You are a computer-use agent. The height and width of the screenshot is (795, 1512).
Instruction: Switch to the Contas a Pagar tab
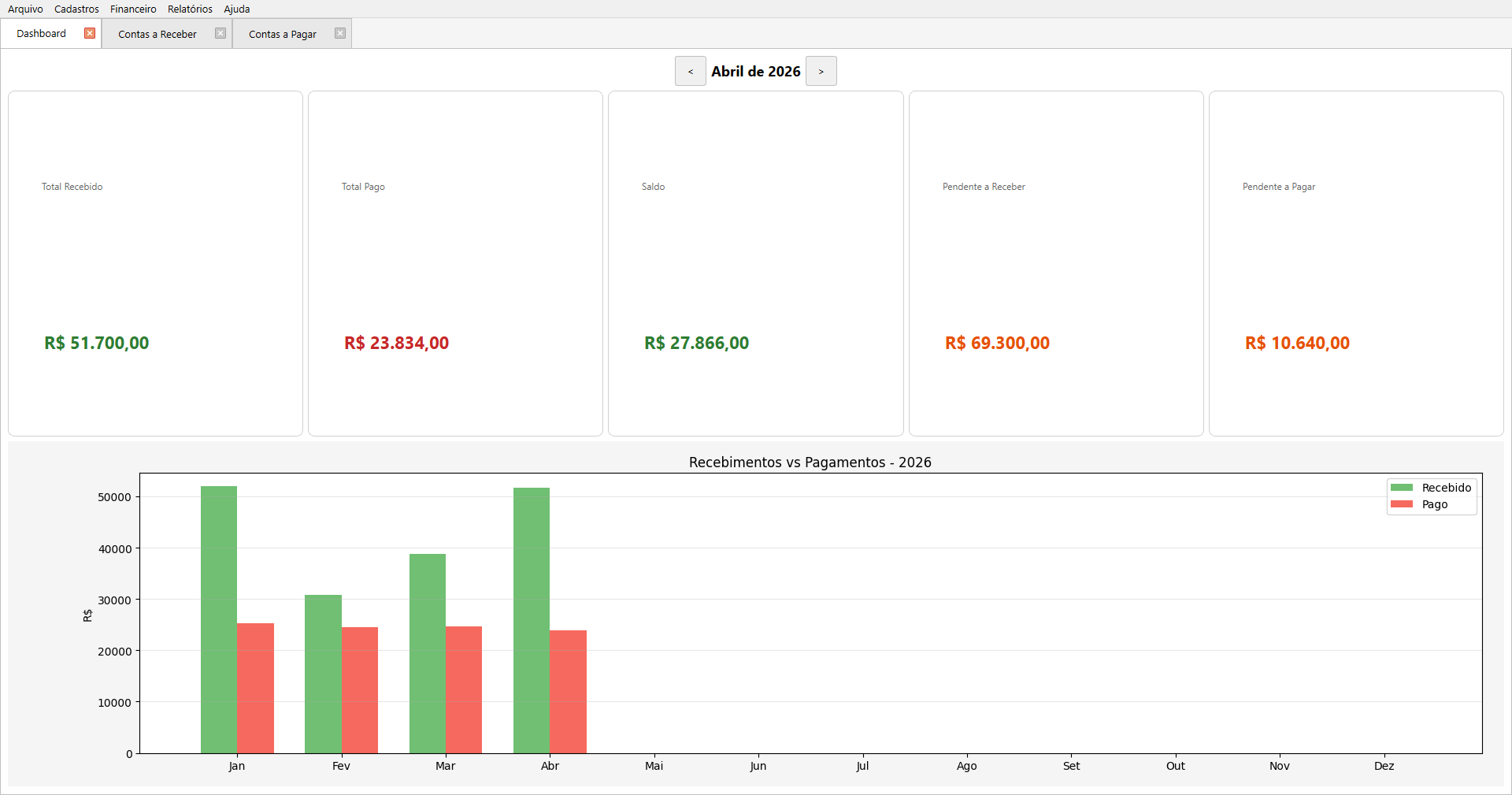point(282,33)
